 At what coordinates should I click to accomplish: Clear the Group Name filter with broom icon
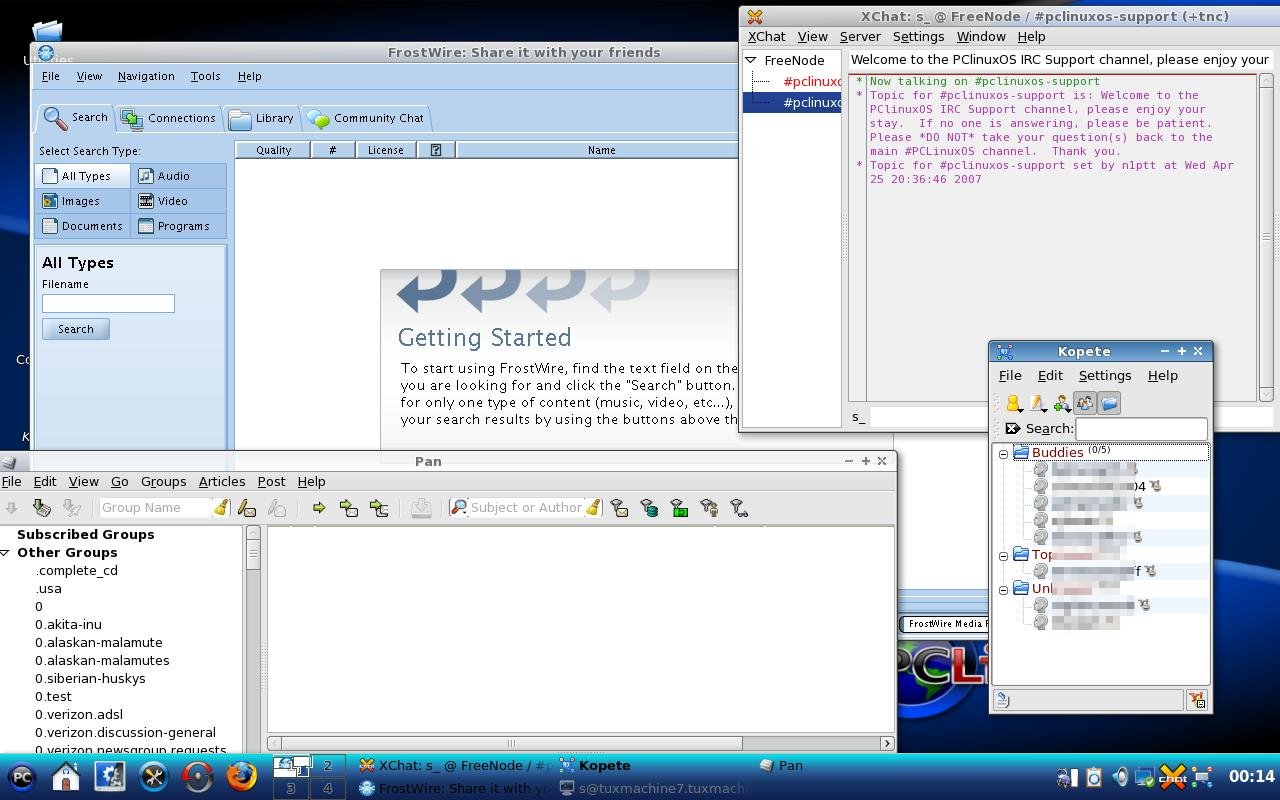pos(221,508)
